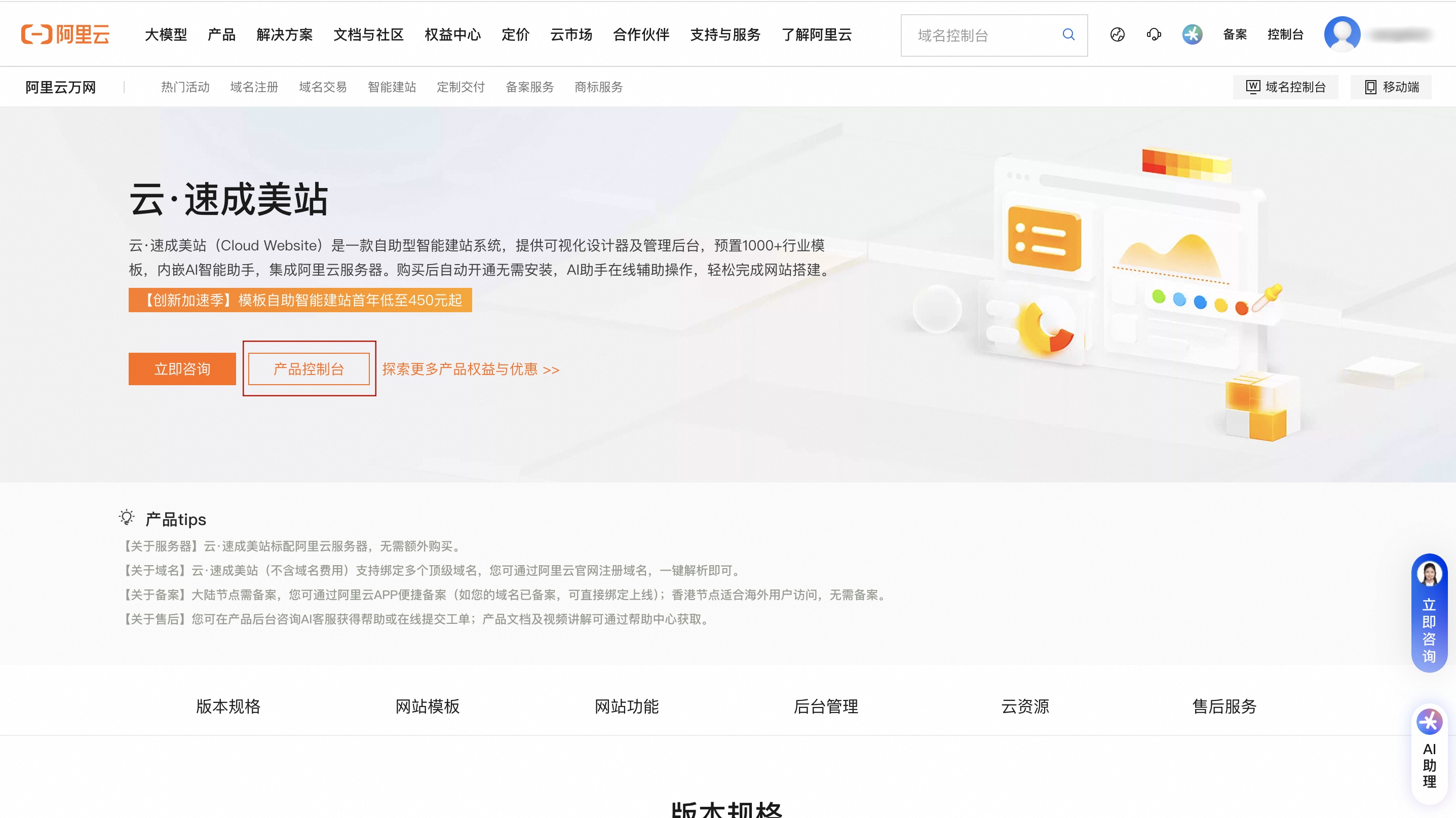The image size is (1456, 818).
Task: Click the 产品tips heading text
Action: coord(176,519)
